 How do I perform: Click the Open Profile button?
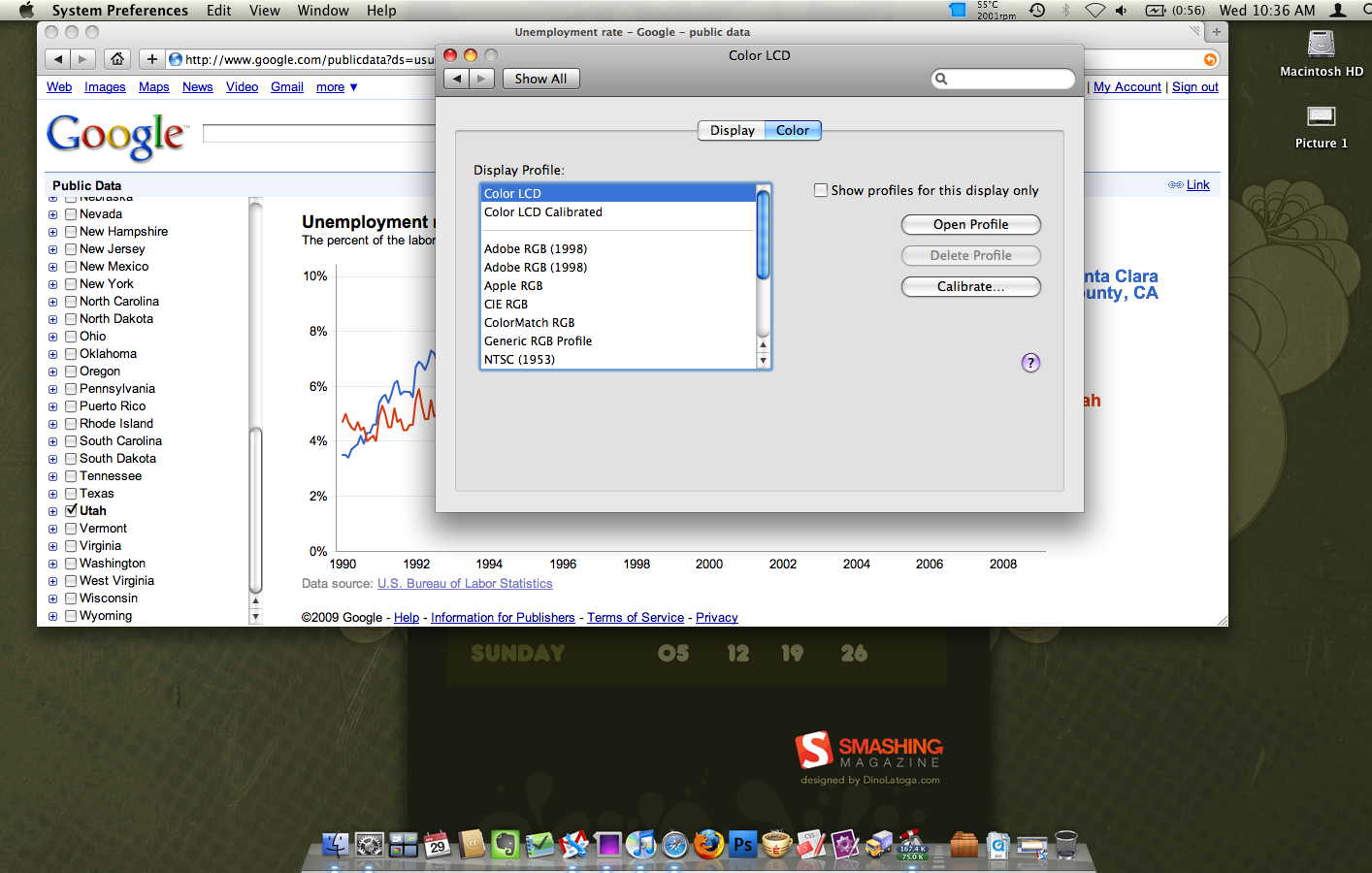pyautogui.click(x=970, y=224)
